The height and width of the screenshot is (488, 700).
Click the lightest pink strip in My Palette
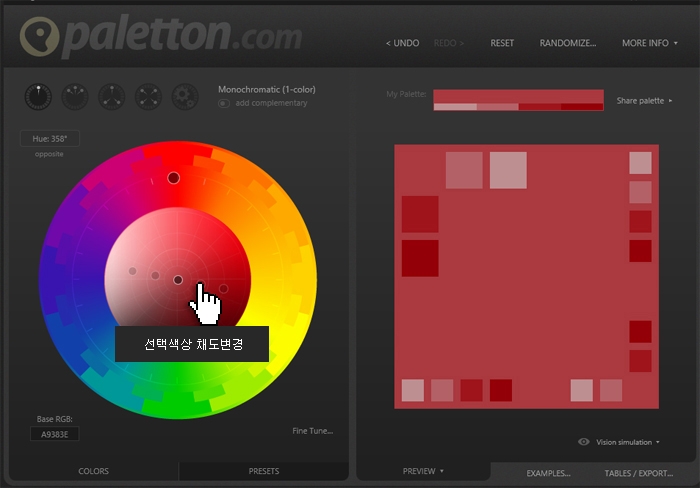click(x=455, y=107)
